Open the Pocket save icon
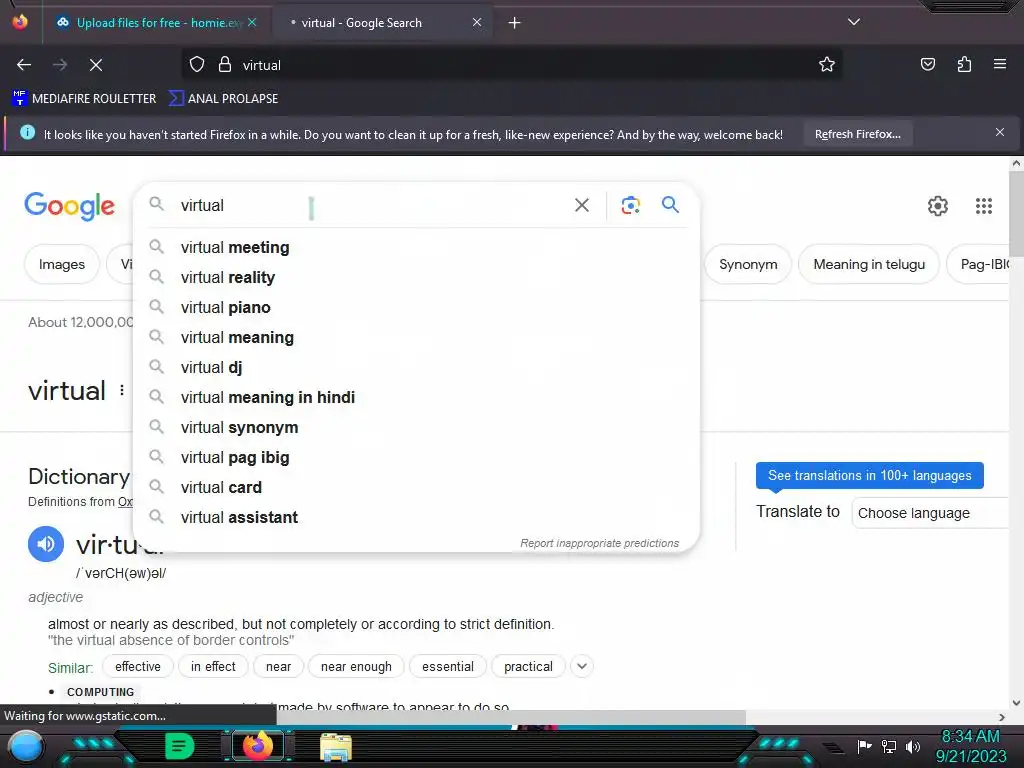This screenshot has width=1024, height=768. 927,65
